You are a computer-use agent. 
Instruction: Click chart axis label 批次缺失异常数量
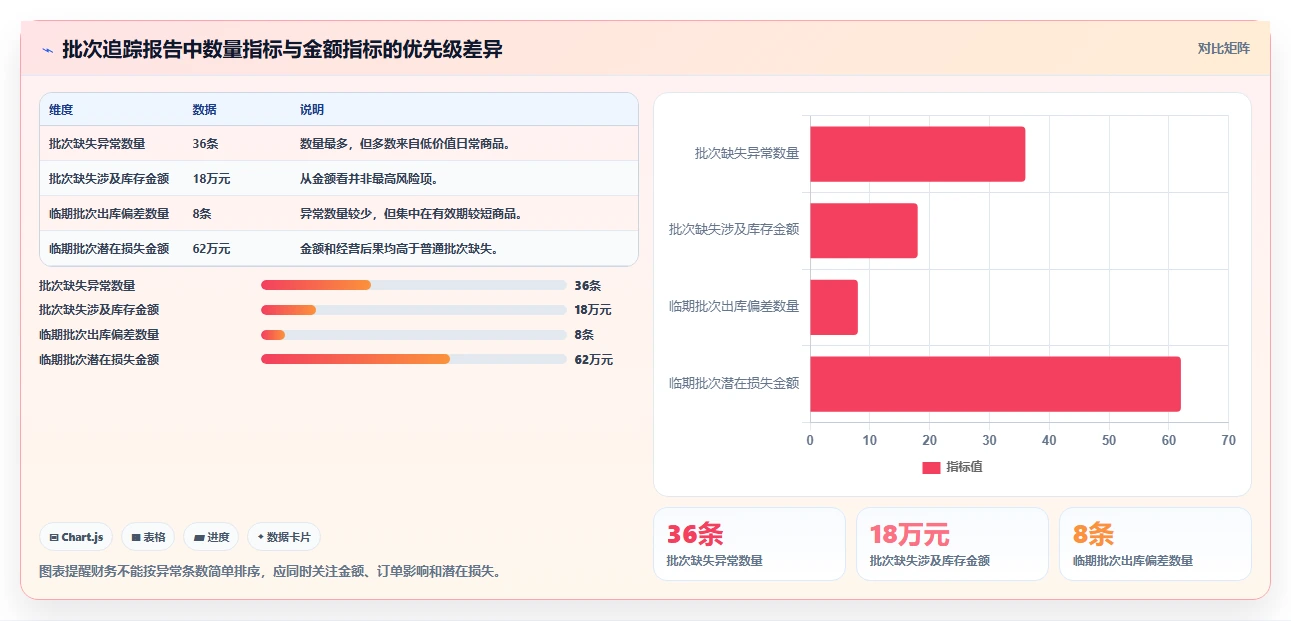tap(747, 154)
